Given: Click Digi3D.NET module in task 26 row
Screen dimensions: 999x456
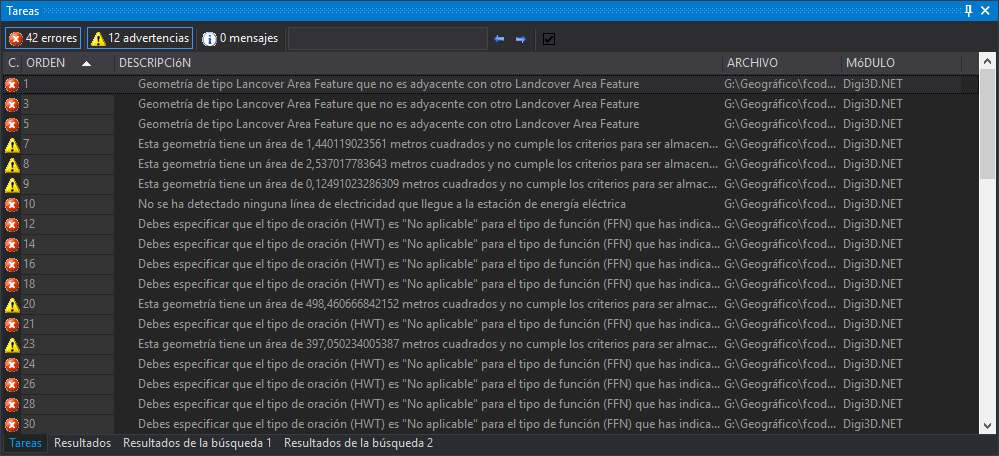Looking at the screenshot, I should [x=873, y=384].
